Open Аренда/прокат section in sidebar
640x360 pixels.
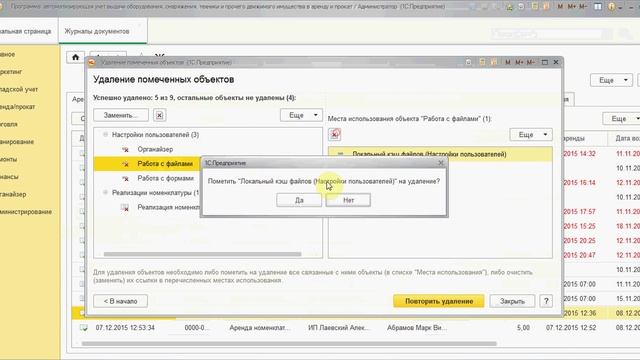click(x=18, y=107)
